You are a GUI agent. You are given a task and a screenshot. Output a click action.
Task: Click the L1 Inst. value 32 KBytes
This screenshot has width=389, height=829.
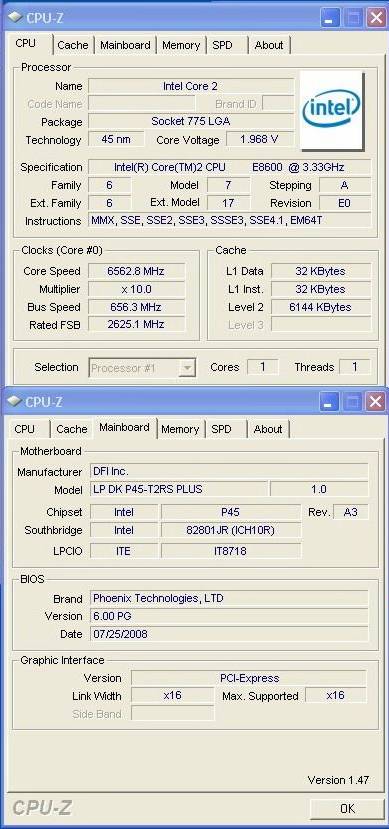point(321,289)
